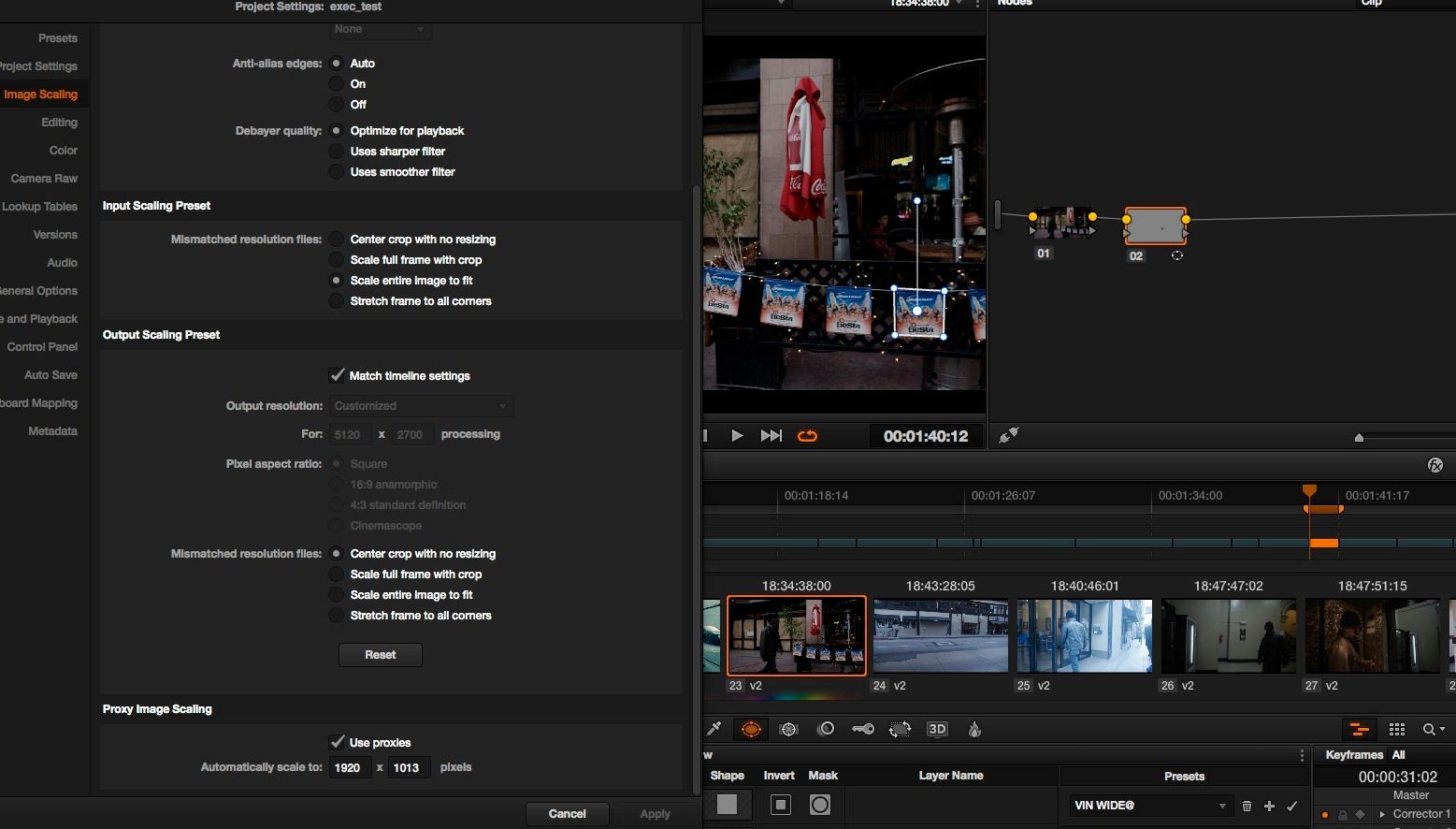The height and width of the screenshot is (829, 1456).
Task: Add a new window preset with plus icon
Action: coord(1269,806)
